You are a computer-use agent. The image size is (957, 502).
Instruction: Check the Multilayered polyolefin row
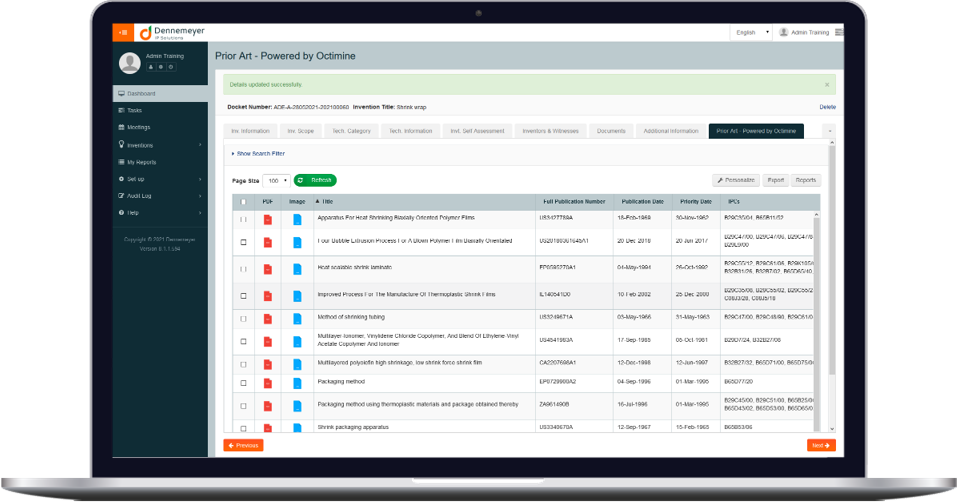click(244, 364)
